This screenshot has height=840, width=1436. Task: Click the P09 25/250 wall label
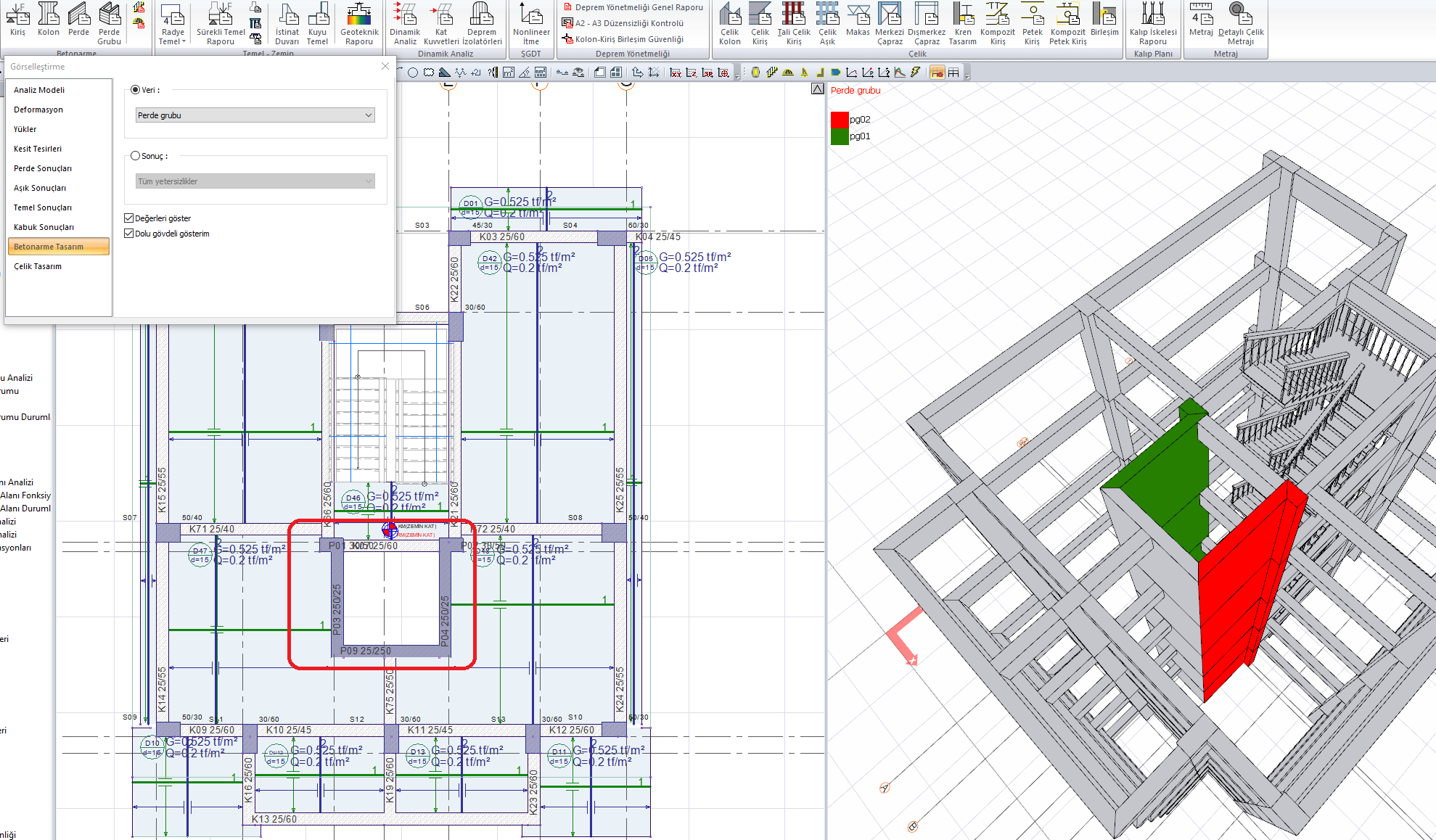pyautogui.click(x=366, y=651)
